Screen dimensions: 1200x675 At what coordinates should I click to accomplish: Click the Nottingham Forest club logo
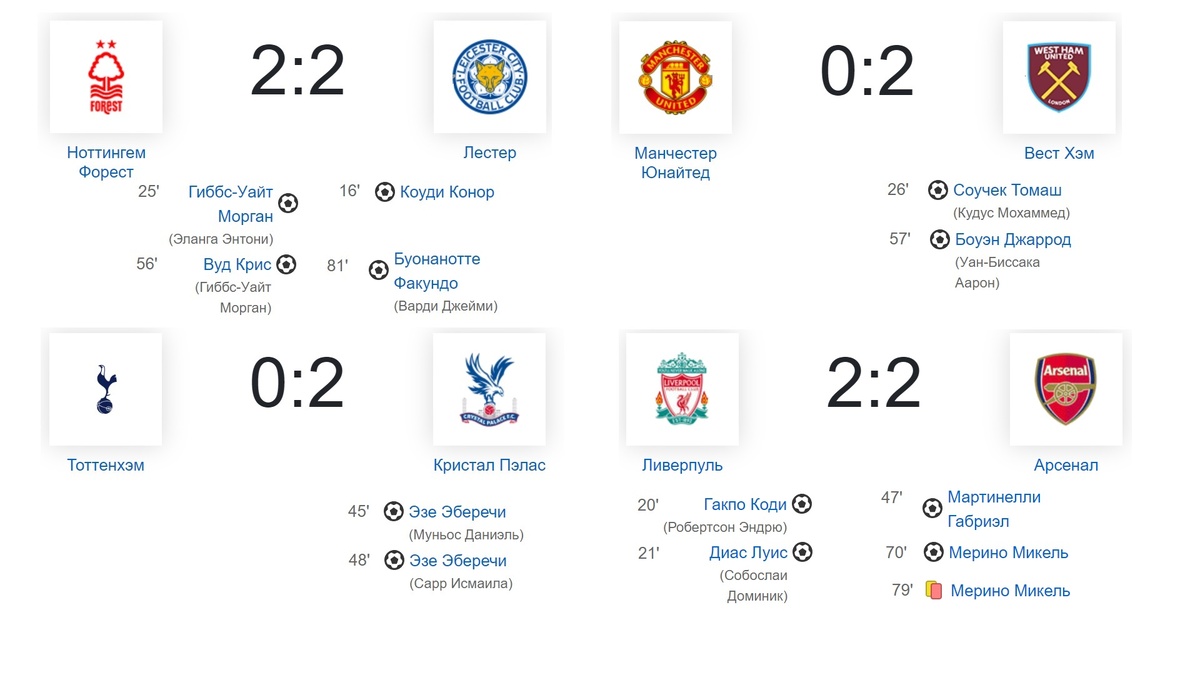105,77
